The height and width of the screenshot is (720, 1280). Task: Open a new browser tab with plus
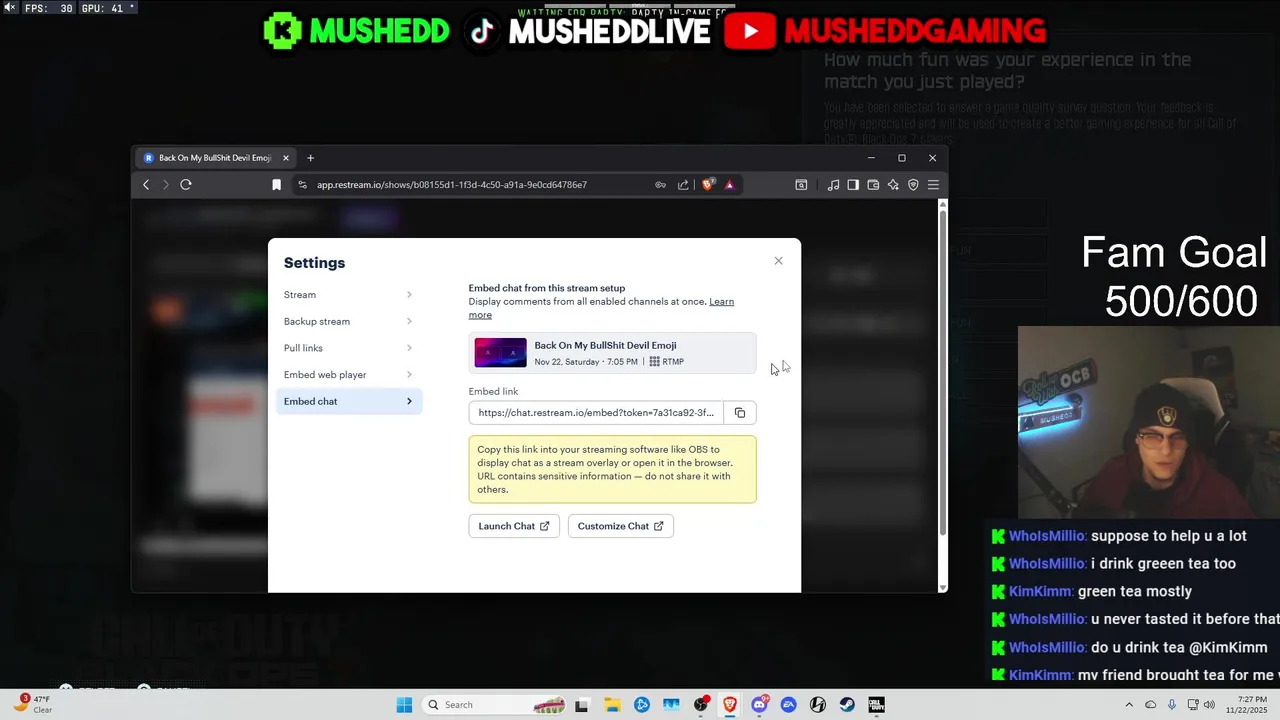[310, 158]
